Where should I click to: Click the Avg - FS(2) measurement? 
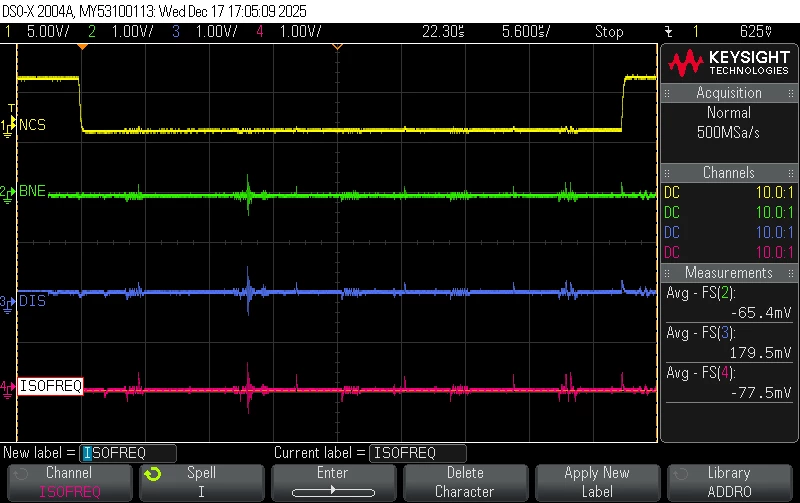[x=701, y=293]
